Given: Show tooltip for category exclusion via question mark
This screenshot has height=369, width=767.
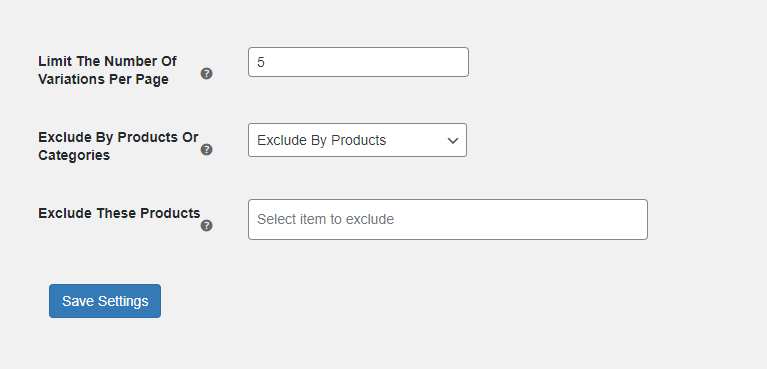Looking at the screenshot, I should (206, 150).
